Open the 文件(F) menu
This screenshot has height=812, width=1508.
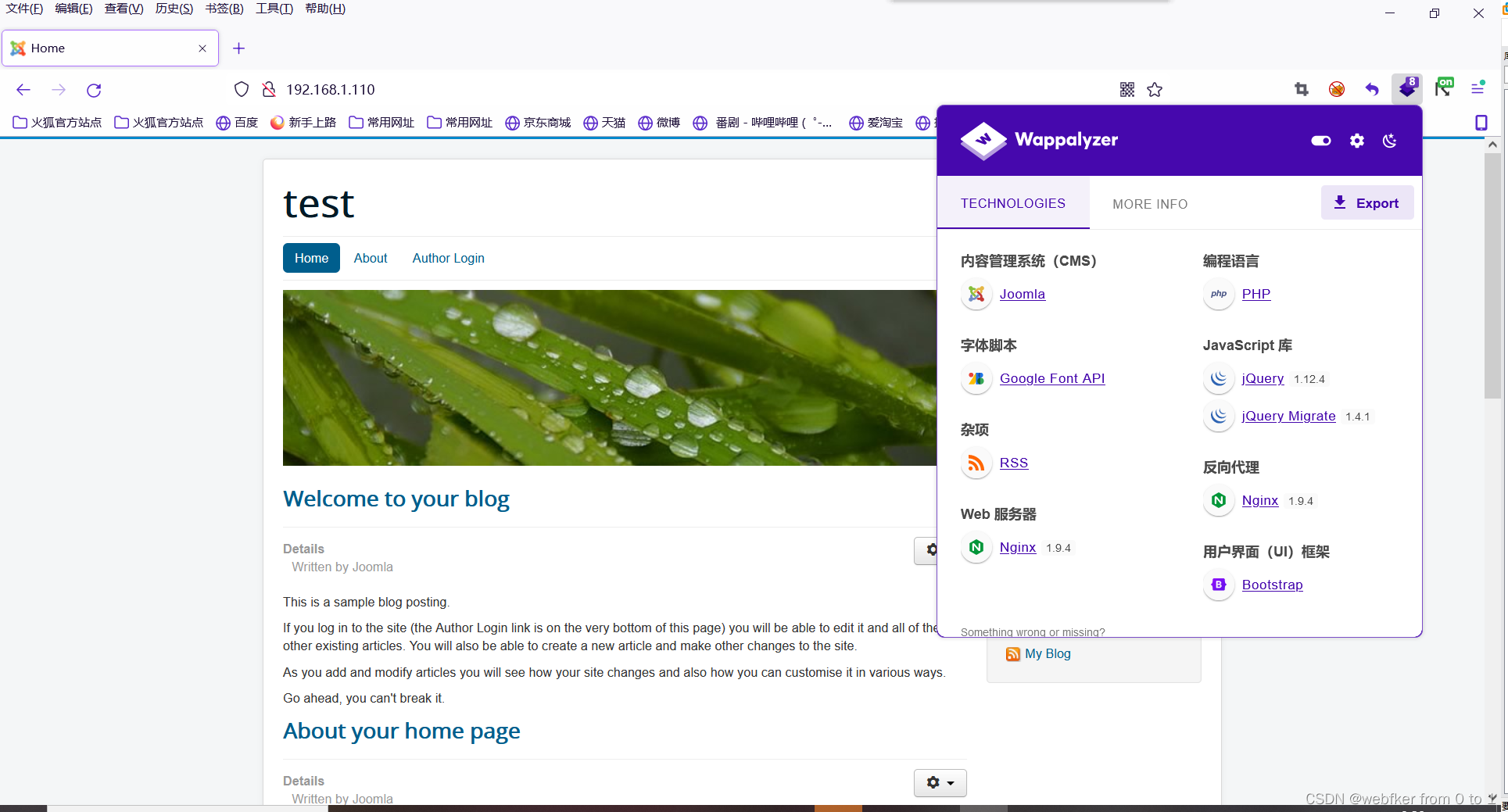coord(25,9)
